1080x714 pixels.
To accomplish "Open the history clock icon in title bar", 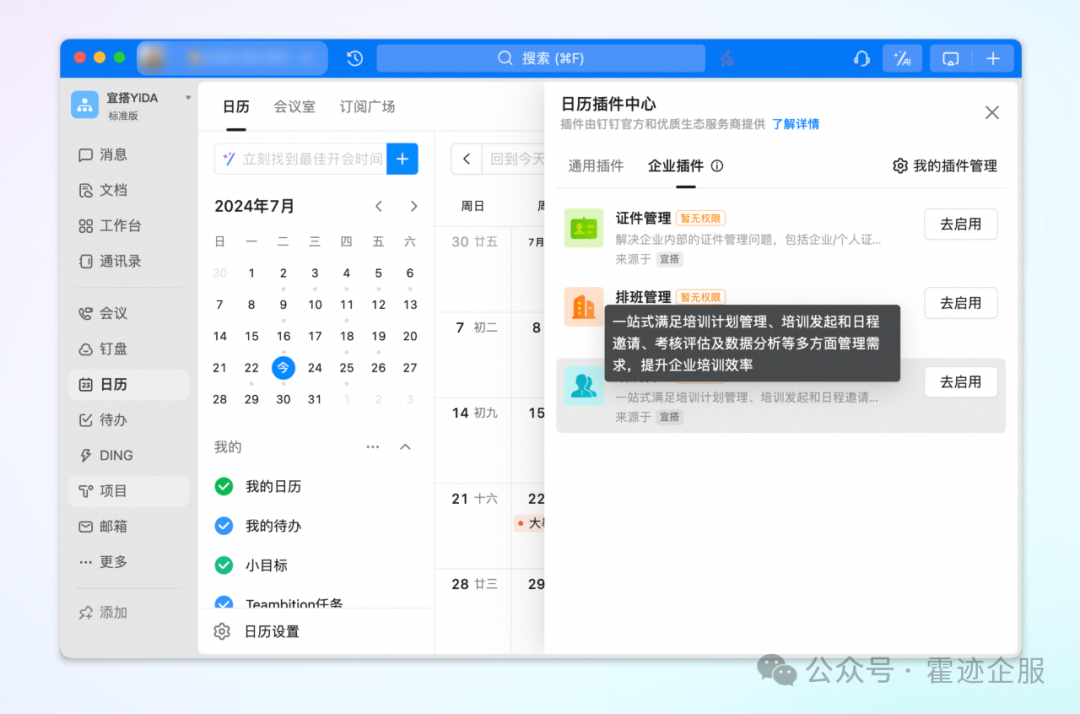I will pos(355,59).
